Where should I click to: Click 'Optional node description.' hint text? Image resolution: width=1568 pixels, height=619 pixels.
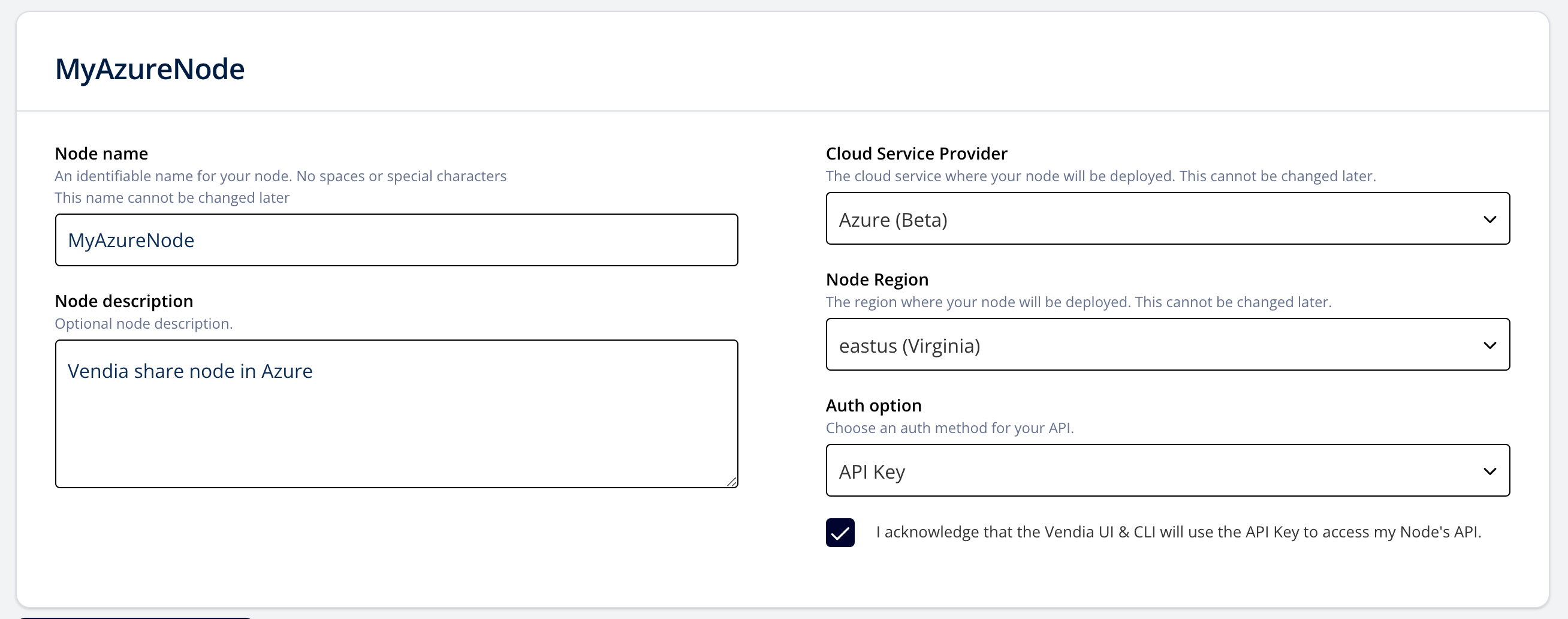tap(144, 323)
